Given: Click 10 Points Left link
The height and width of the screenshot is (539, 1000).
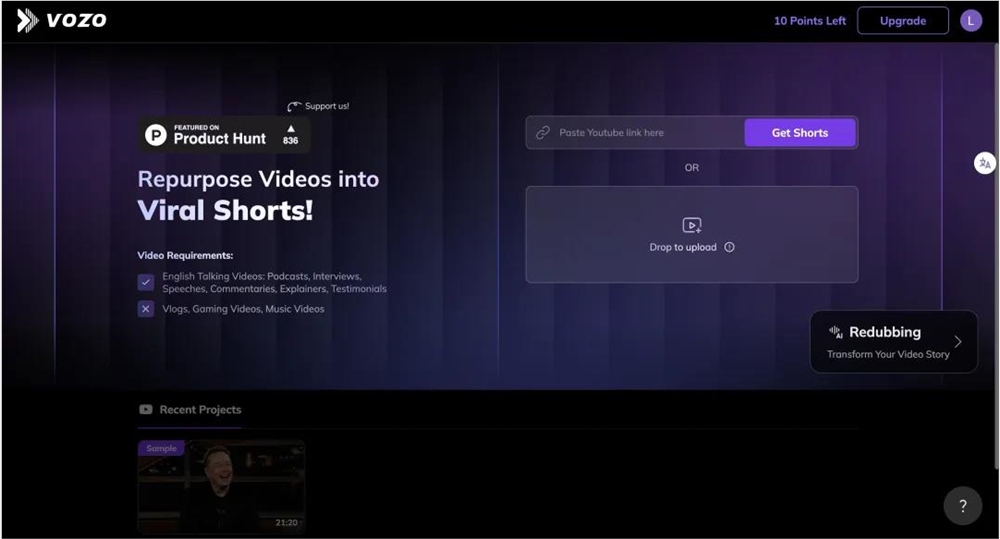Looking at the screenshot, I should [809, 21].
